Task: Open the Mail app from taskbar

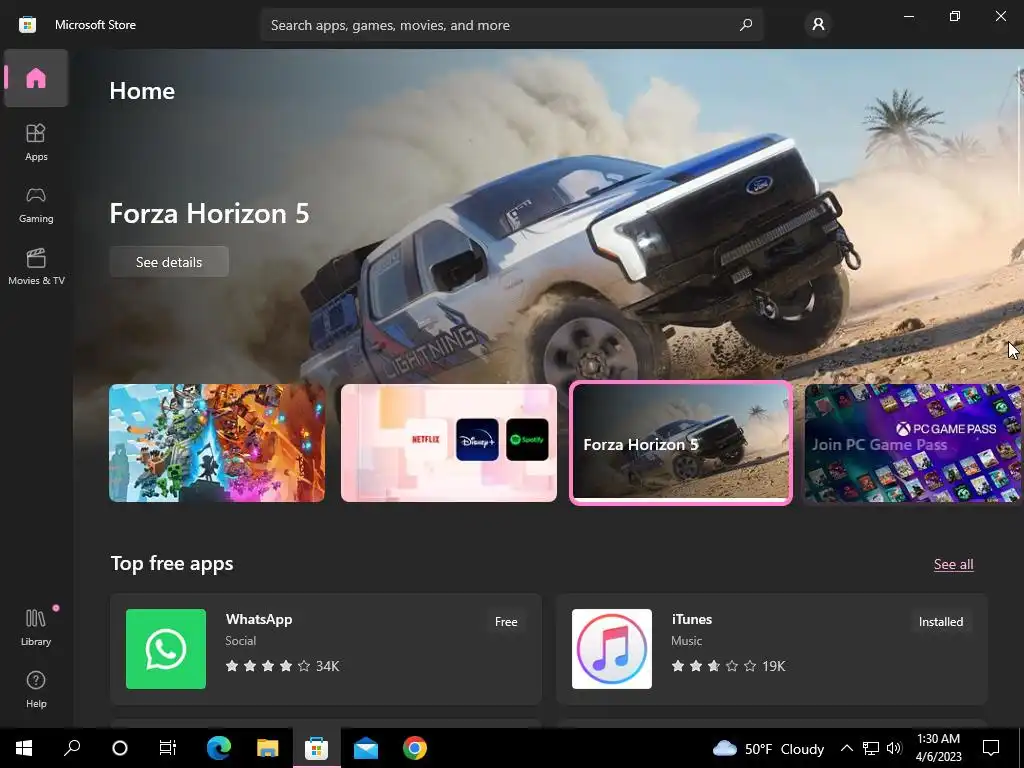Action: tap(366, 748)
